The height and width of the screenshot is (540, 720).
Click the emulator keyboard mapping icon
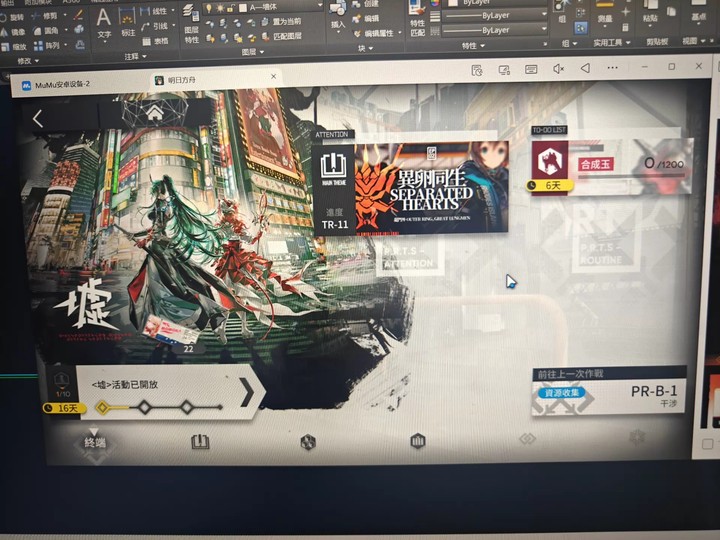530,68
